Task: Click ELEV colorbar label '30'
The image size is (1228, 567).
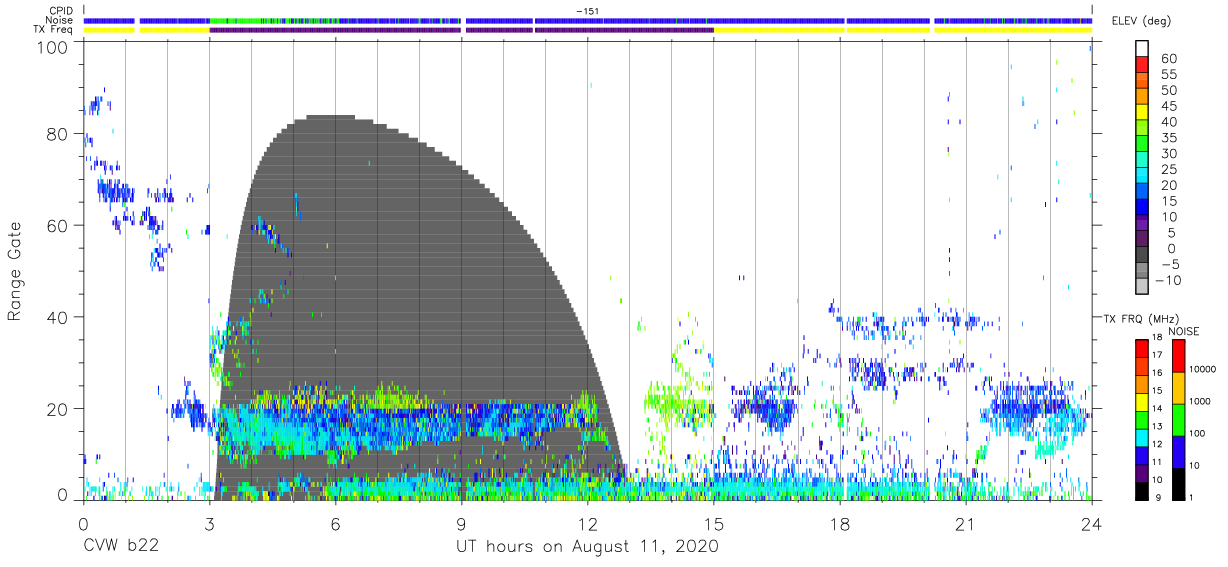Action: (x=1169, y=153)
